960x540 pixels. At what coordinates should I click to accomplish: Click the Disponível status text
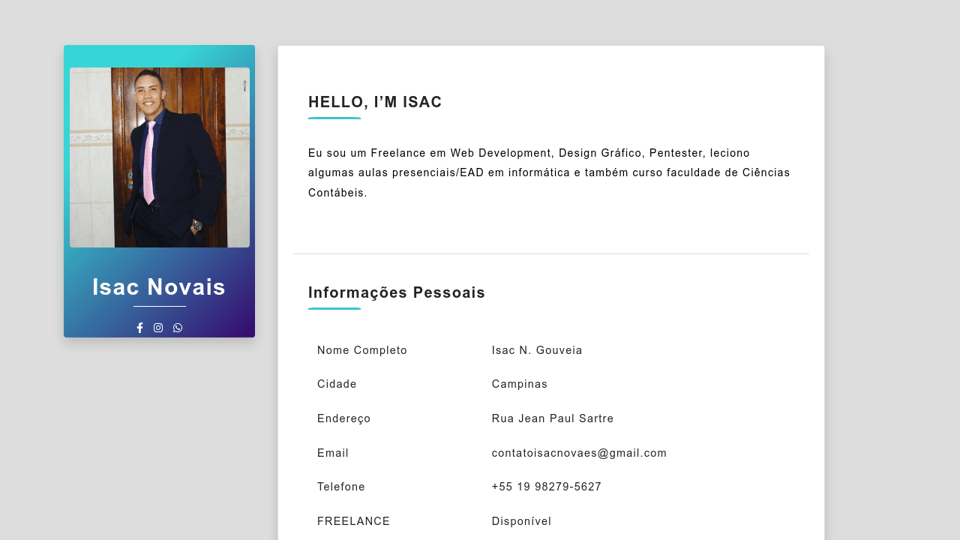coord(521,521)
